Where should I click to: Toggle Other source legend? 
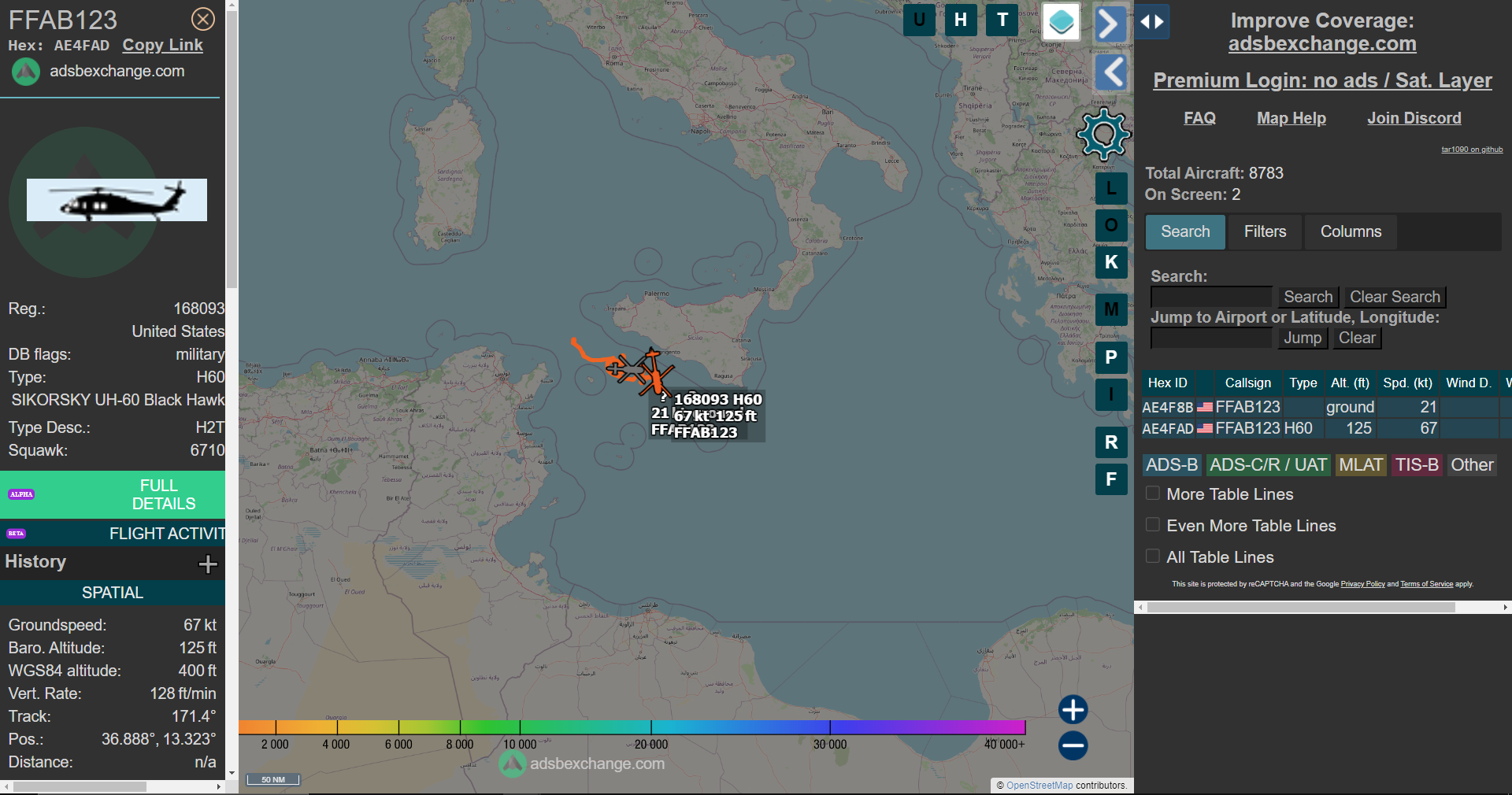pos(1472,465)
